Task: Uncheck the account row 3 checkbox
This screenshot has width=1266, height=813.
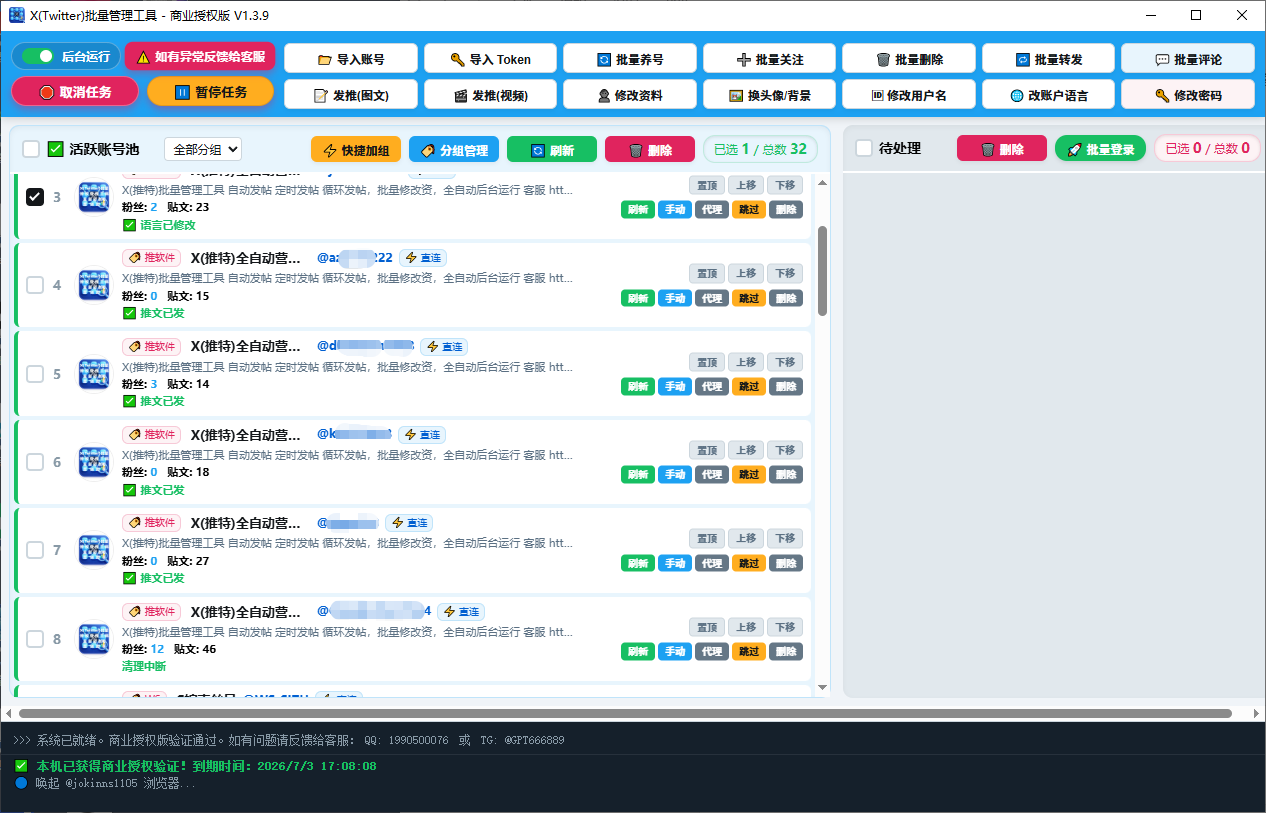Action: [x=35, y=197]
